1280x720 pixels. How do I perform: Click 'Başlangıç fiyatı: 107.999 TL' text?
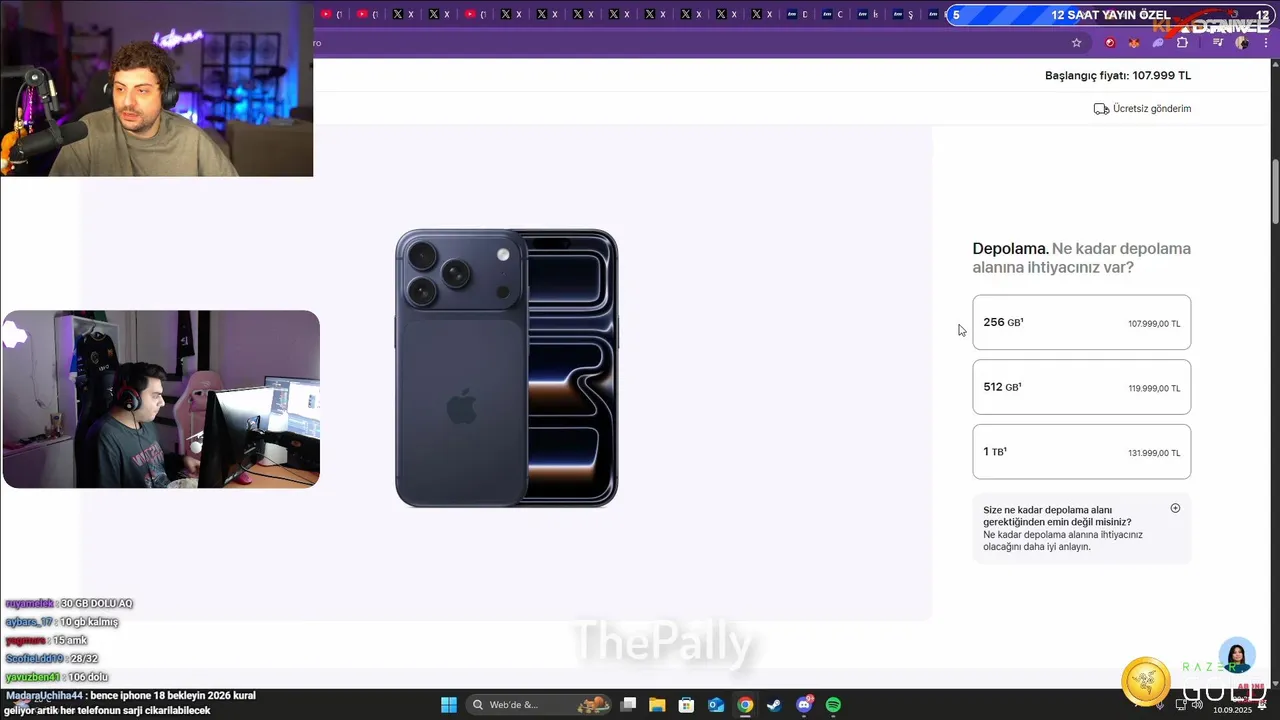point(1118,76)
